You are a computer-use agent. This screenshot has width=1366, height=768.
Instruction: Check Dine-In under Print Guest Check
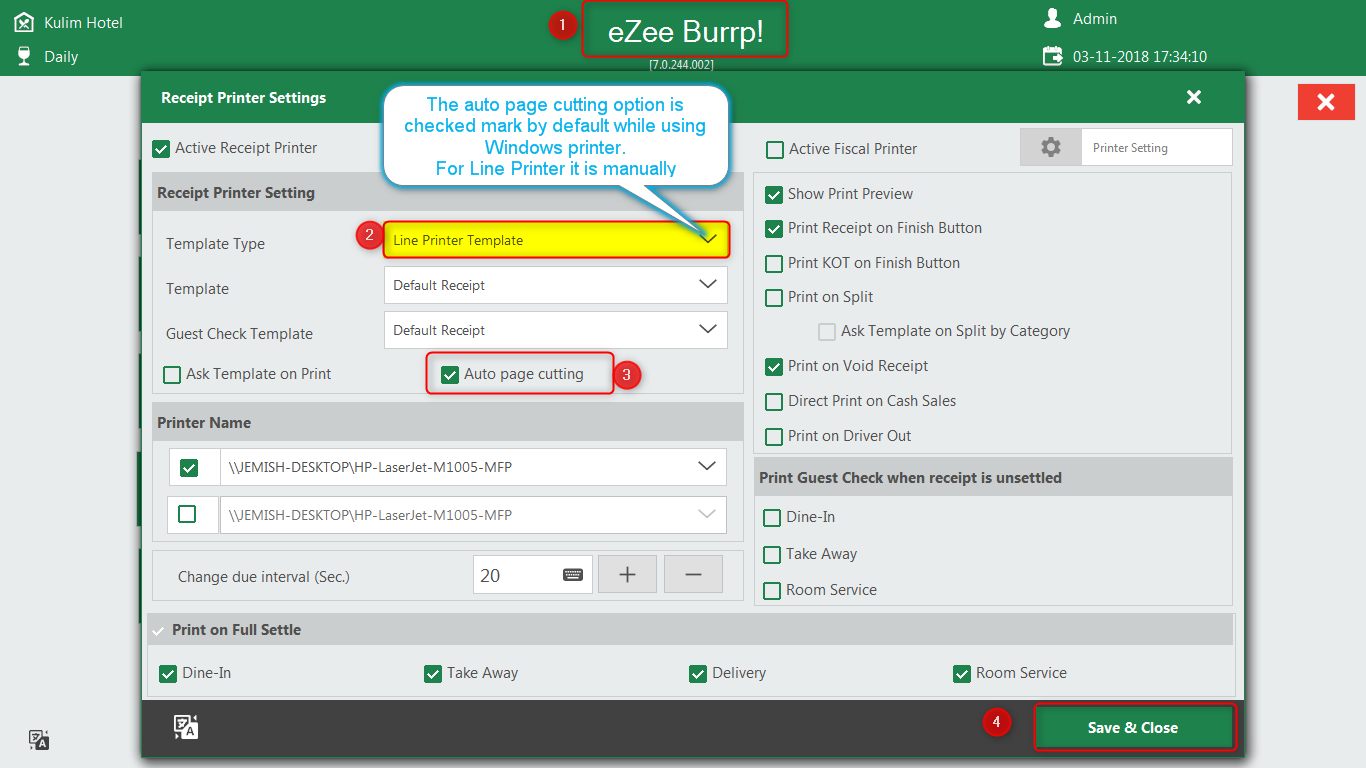click(x=772, y=518)
